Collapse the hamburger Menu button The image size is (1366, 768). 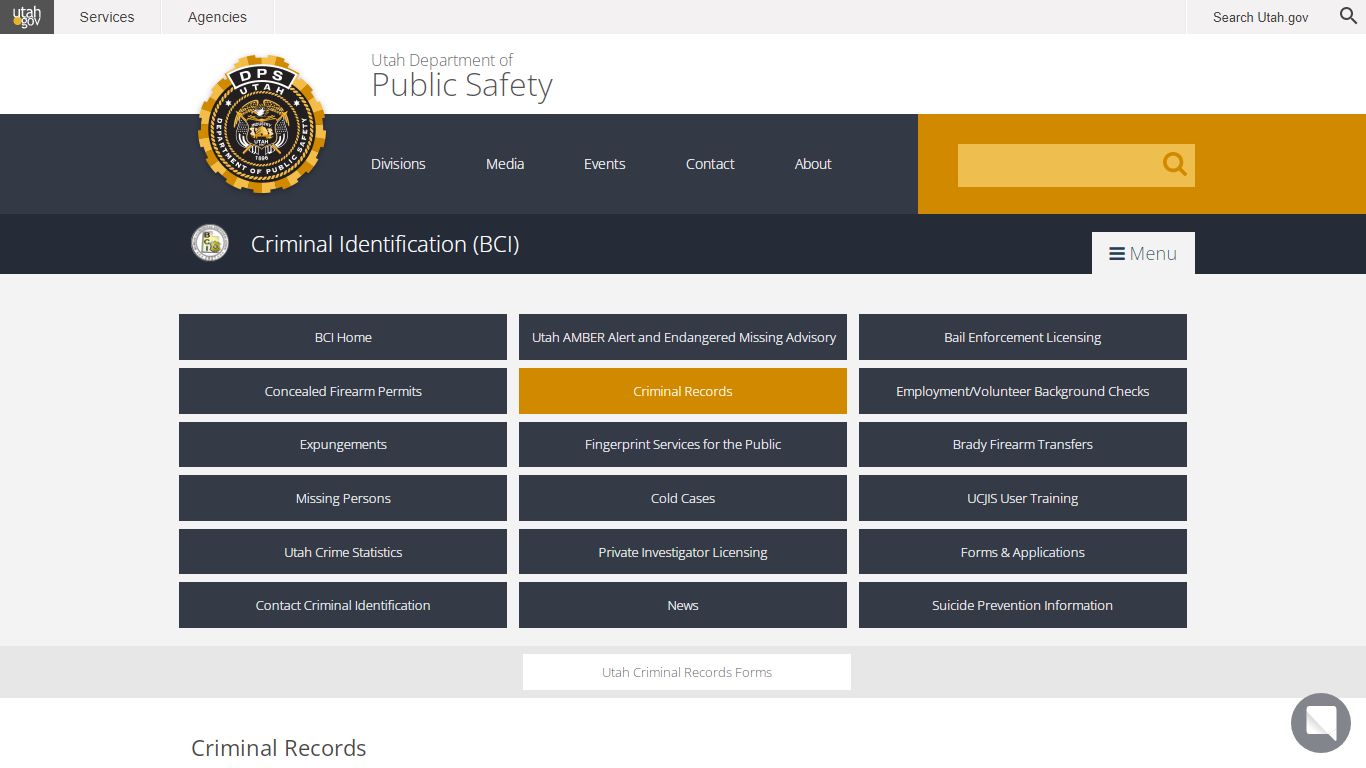click(x=1143, y=253)
